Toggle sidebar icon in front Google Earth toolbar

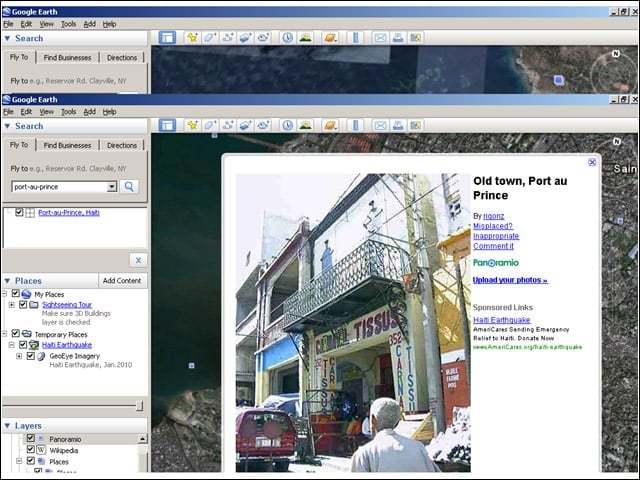pyautogui.click(x=167, y=125)
